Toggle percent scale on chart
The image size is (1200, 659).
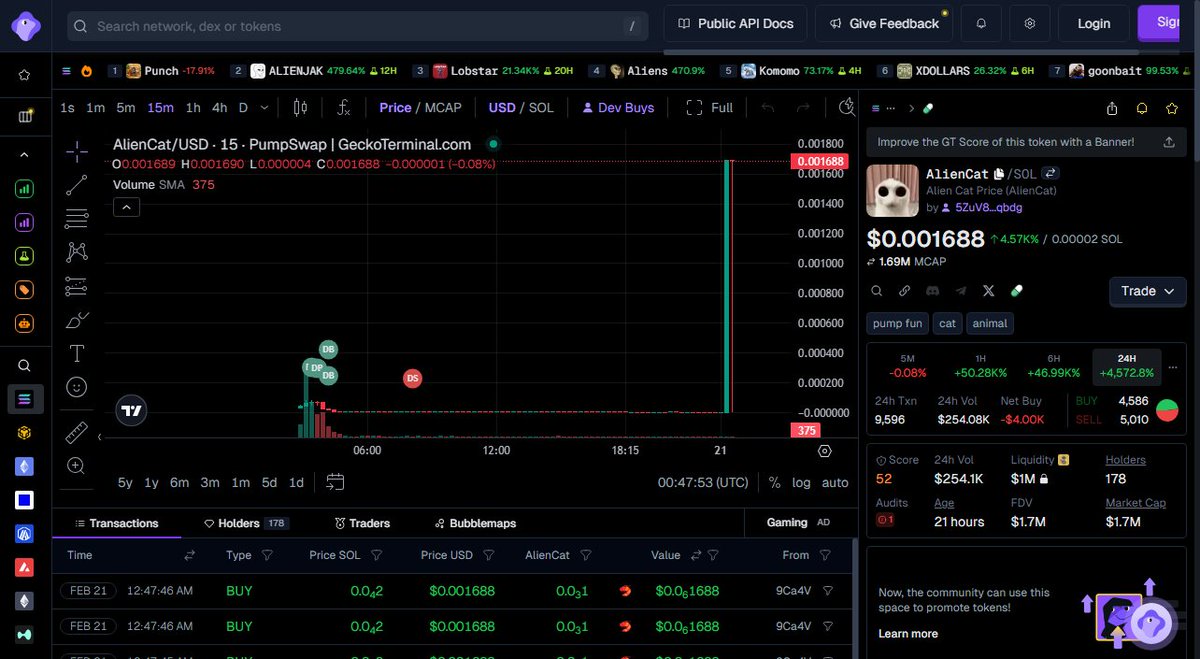pos(774,482)
